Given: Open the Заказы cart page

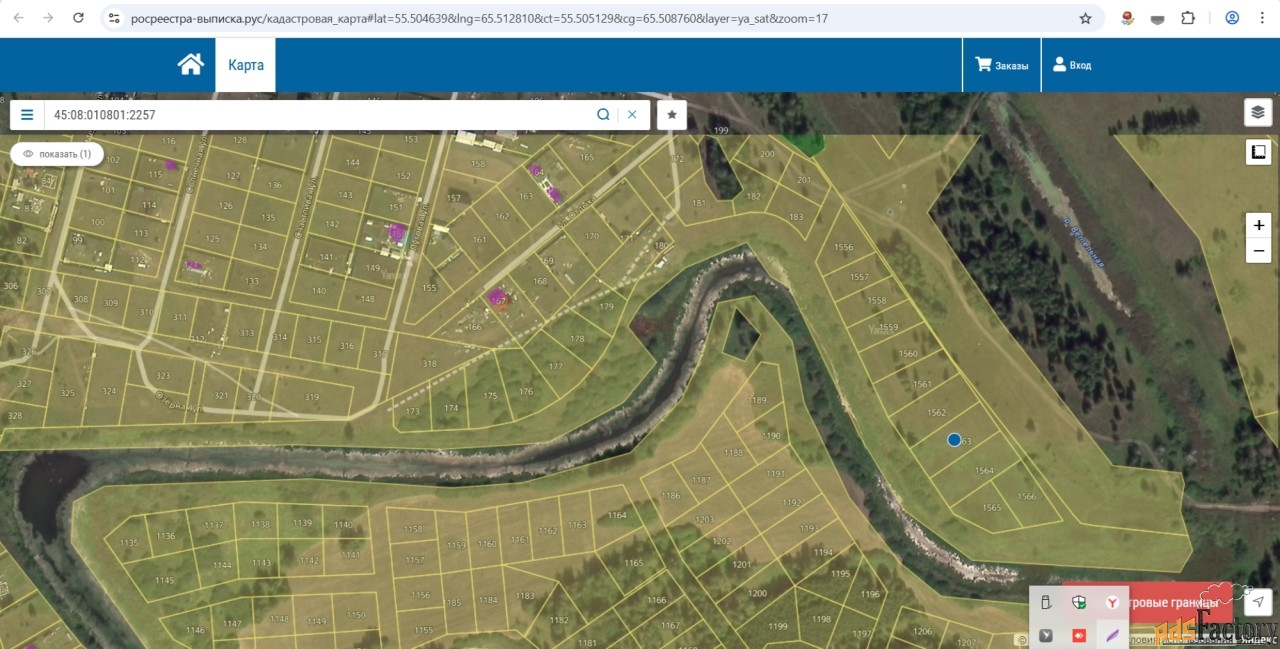Looking at the screenshot, I should click(x=1001, y=65).
